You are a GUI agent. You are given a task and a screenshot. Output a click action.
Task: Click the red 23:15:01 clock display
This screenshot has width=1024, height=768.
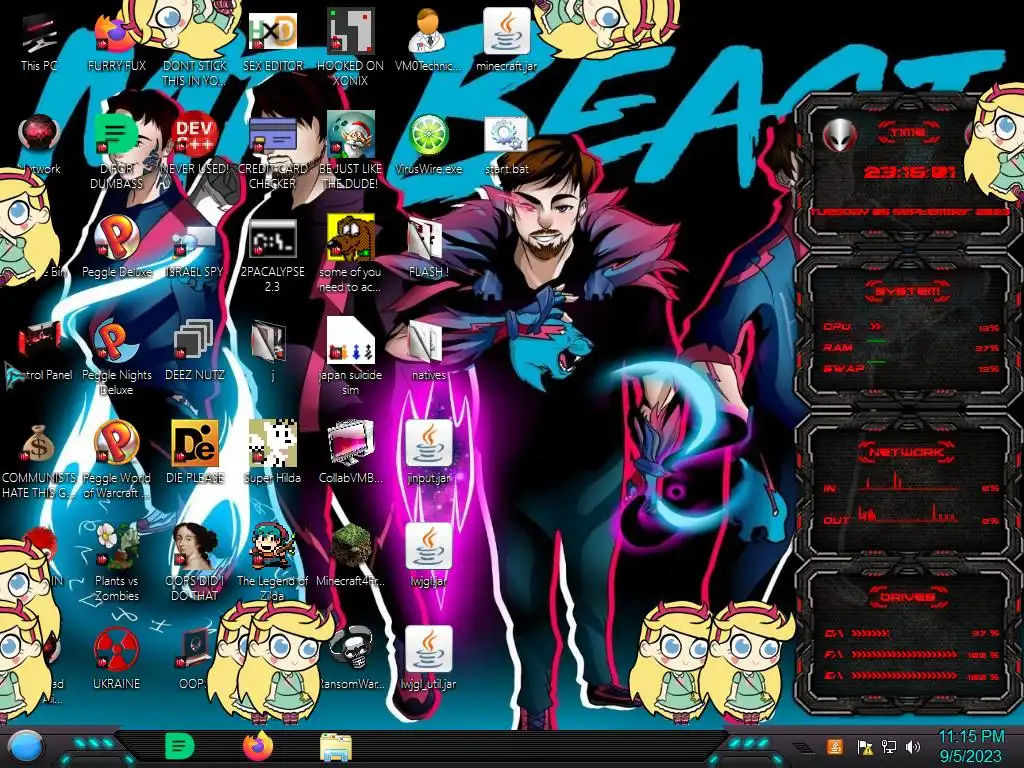(909, 172)
